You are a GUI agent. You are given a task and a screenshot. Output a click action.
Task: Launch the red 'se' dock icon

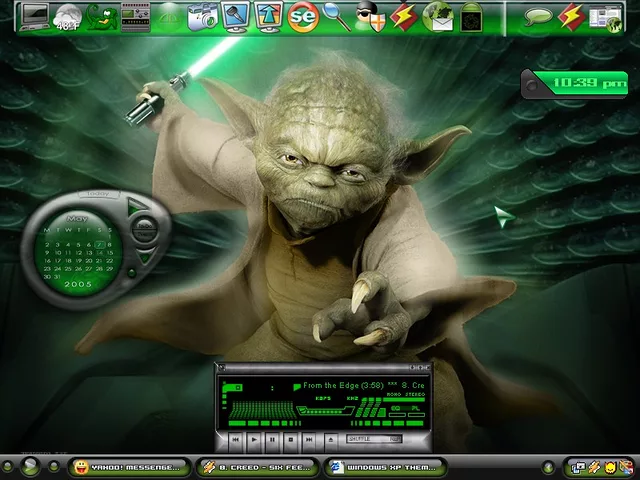coord(303,16)
